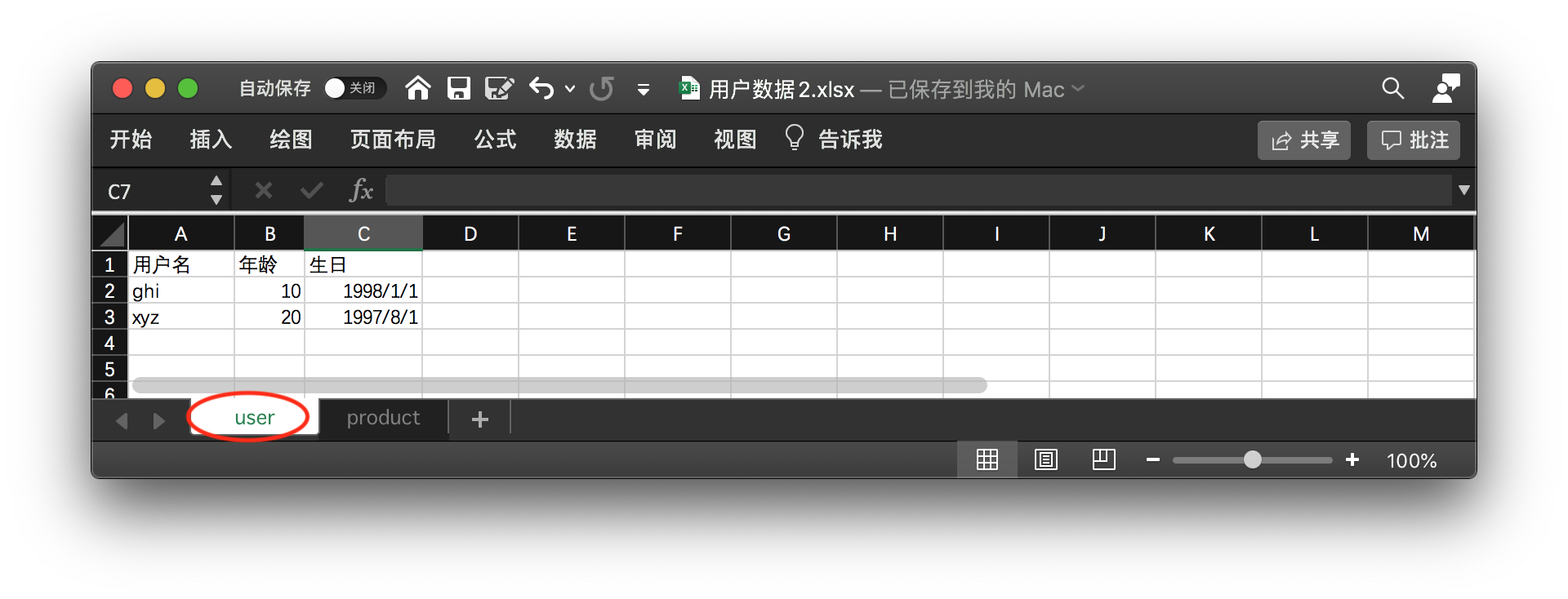
Task: Open the 数据 ribbon tab
Action: coord(575,140)
